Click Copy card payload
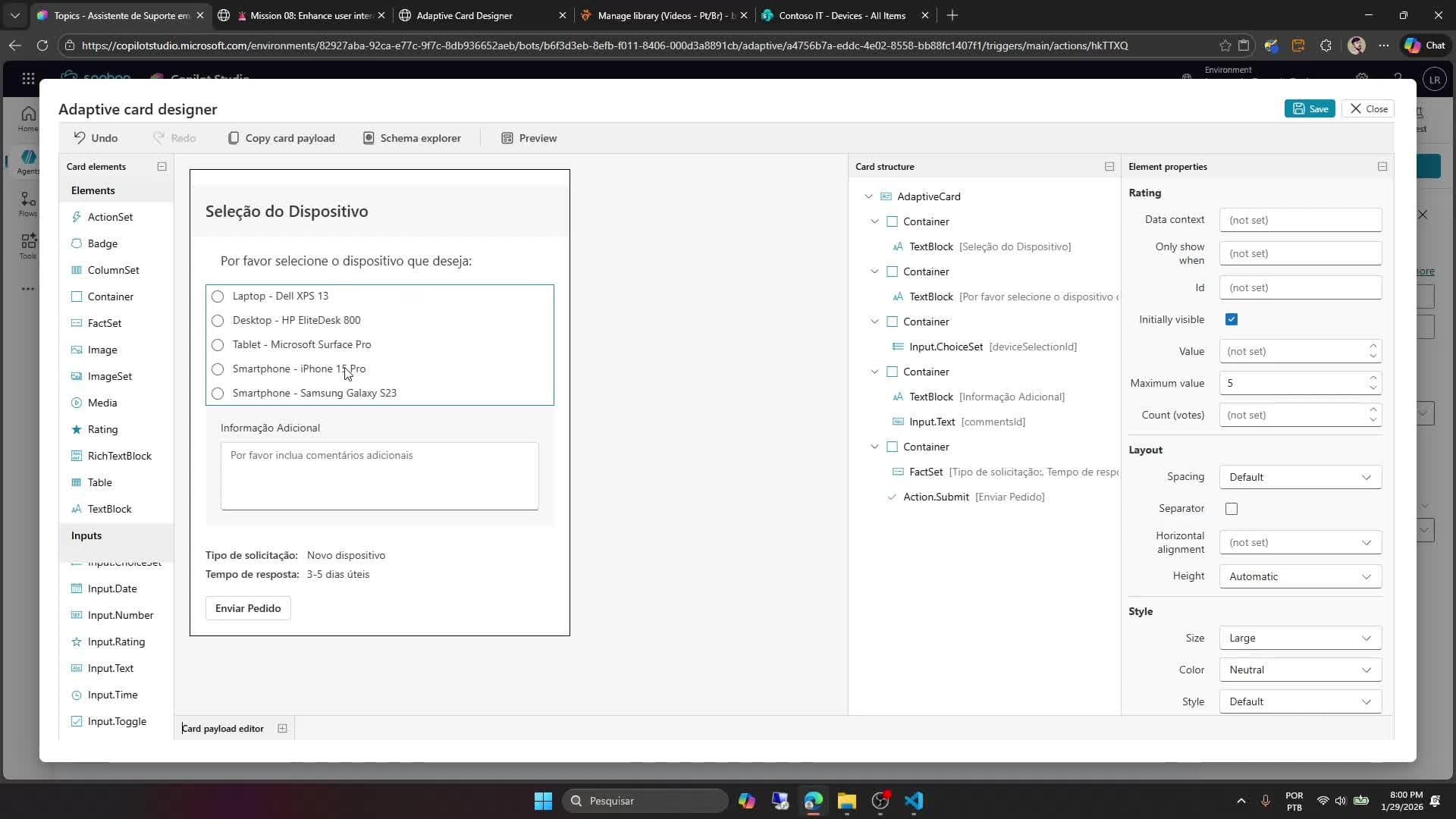The width and height of the screenshot is (1456, 819). pyautogui.click(x=282, y=138)
